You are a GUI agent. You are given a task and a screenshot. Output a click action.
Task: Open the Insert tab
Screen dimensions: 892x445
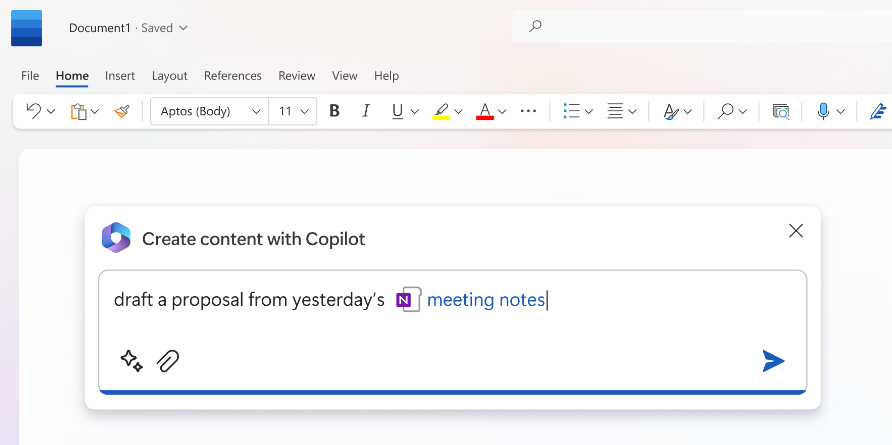(120, 76)
